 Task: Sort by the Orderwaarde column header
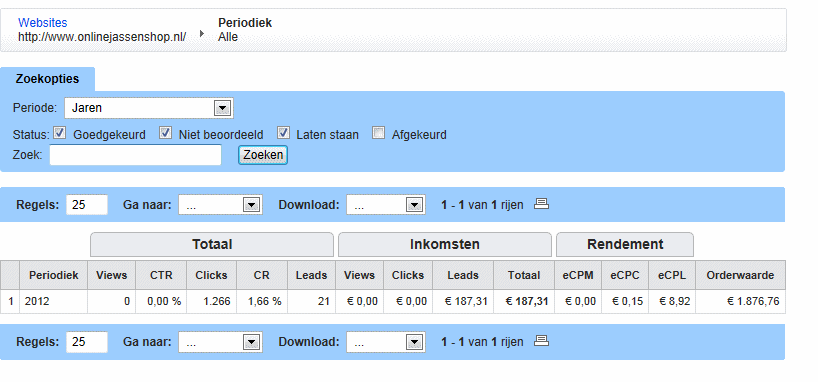pos(740,275)
